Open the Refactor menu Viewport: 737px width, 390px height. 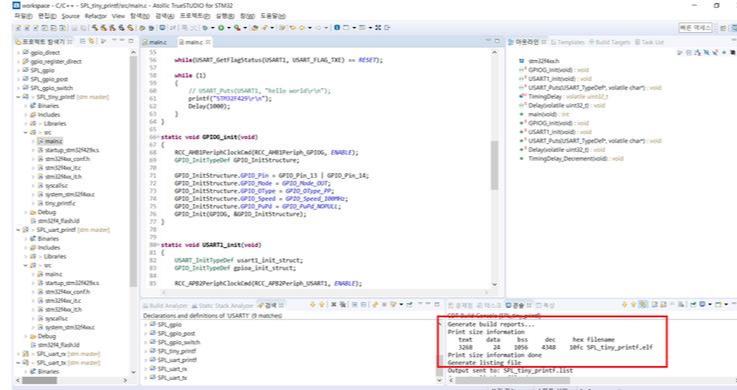tap(96, 16)
